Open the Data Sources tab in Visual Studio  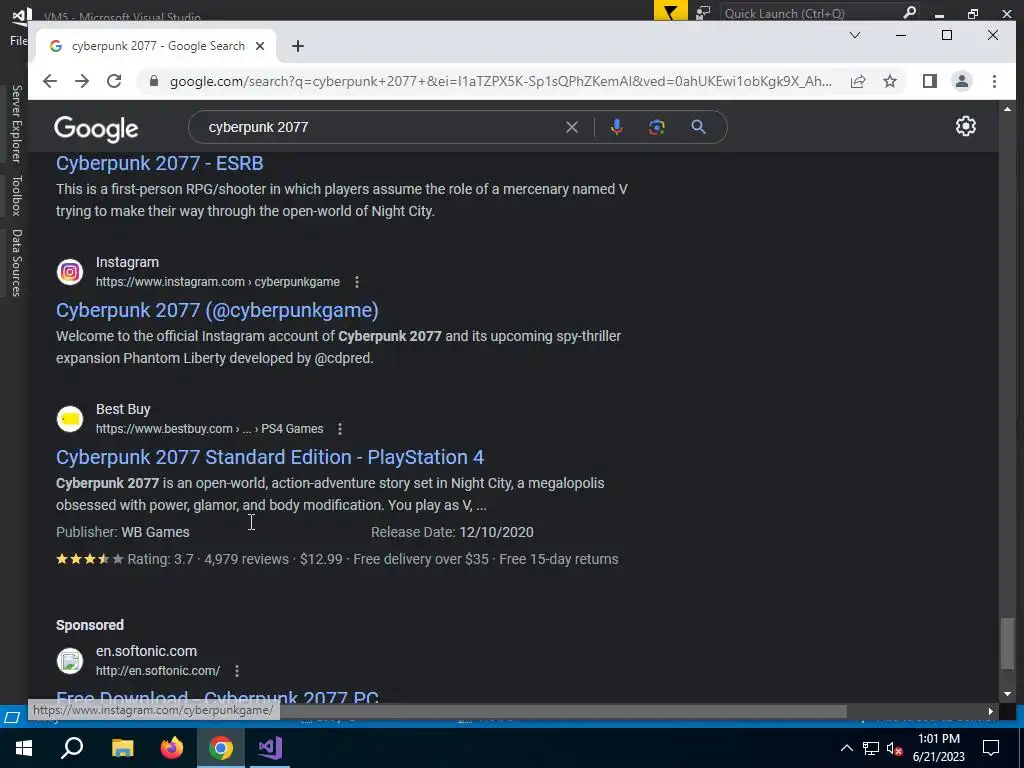tap(17, 263)
